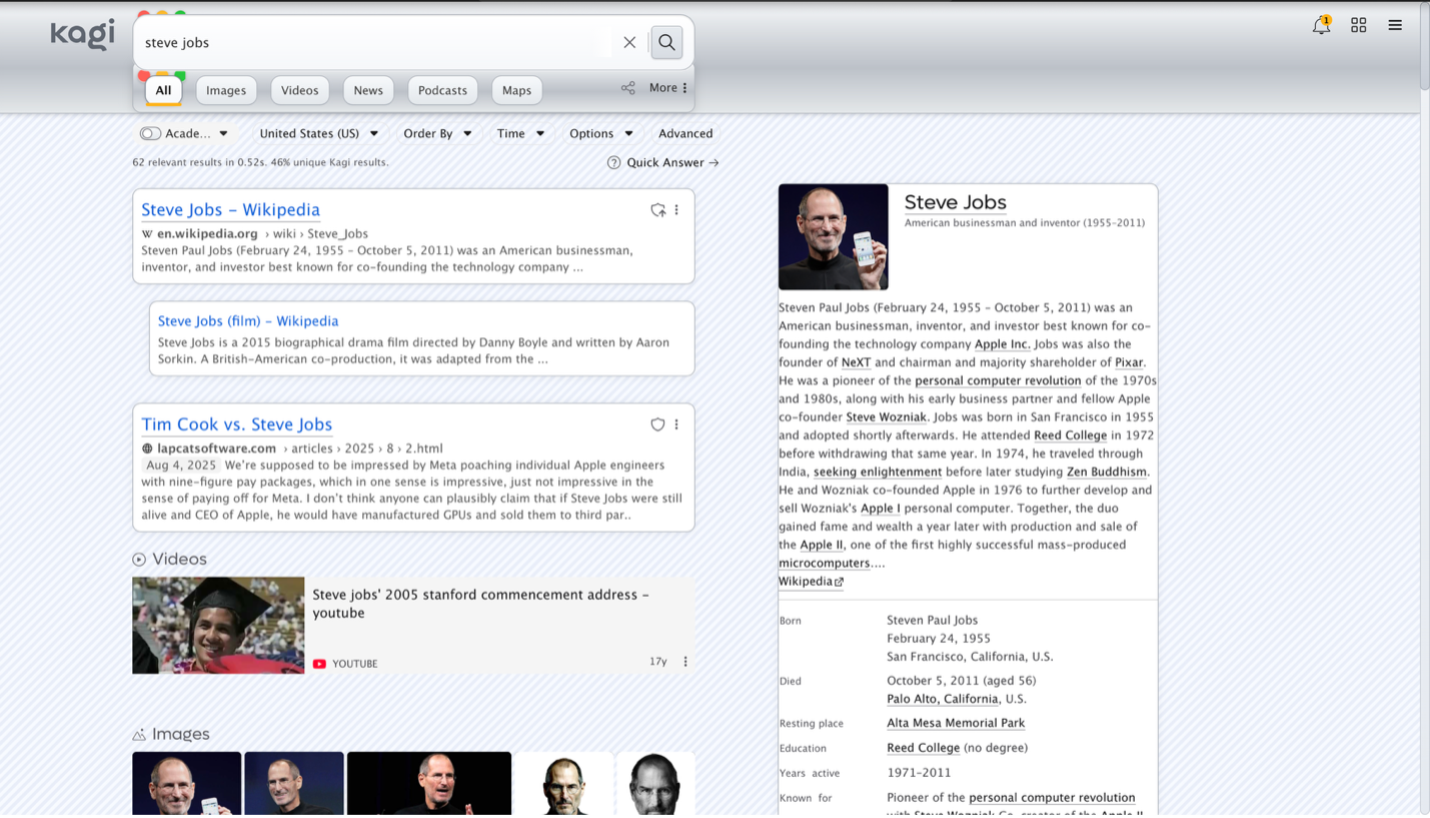Clear the search query with the X icon

pyautogui.click(x=629, y=42)
